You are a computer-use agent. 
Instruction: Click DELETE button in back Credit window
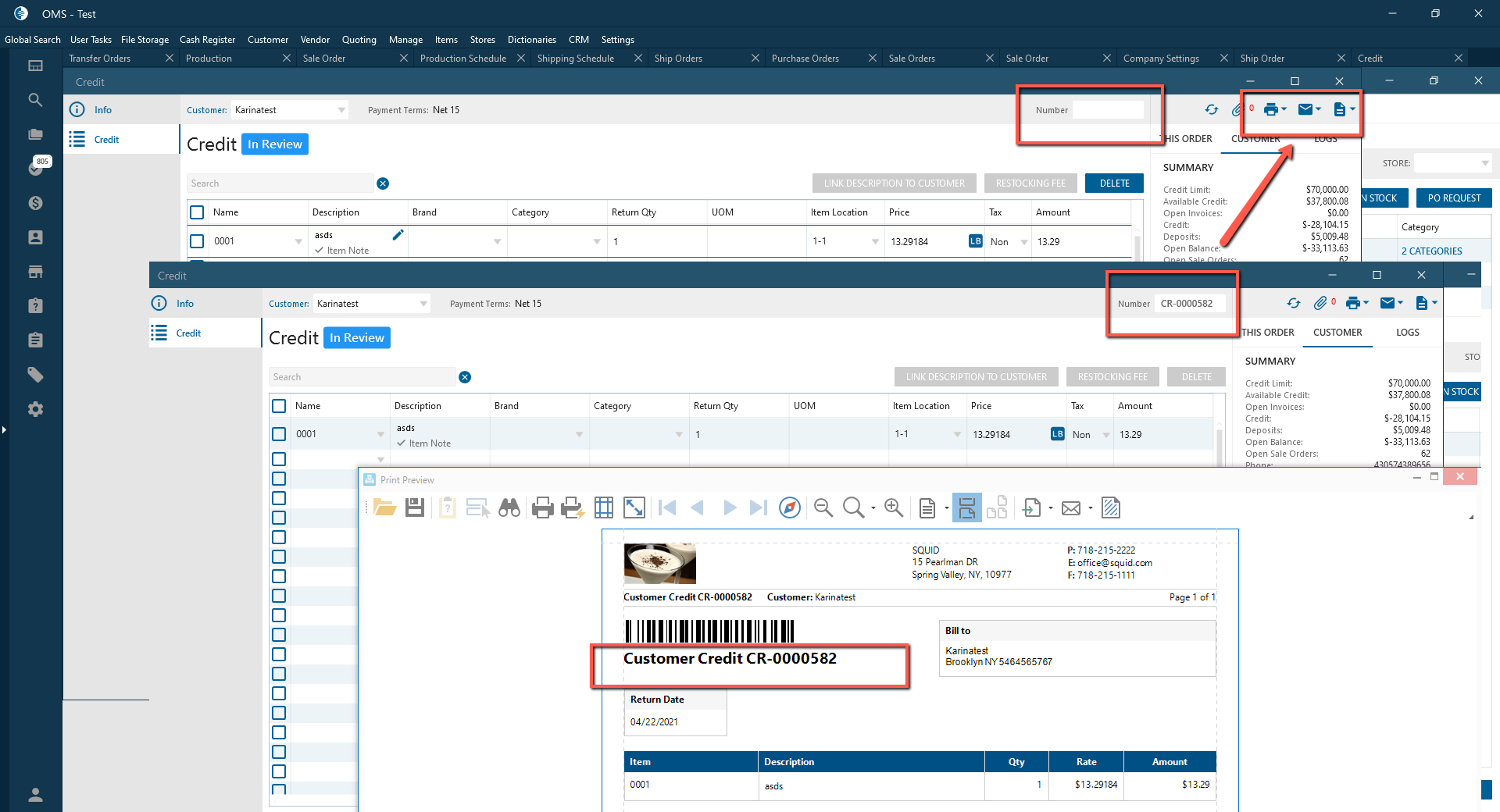click(x=1115, y=183)
